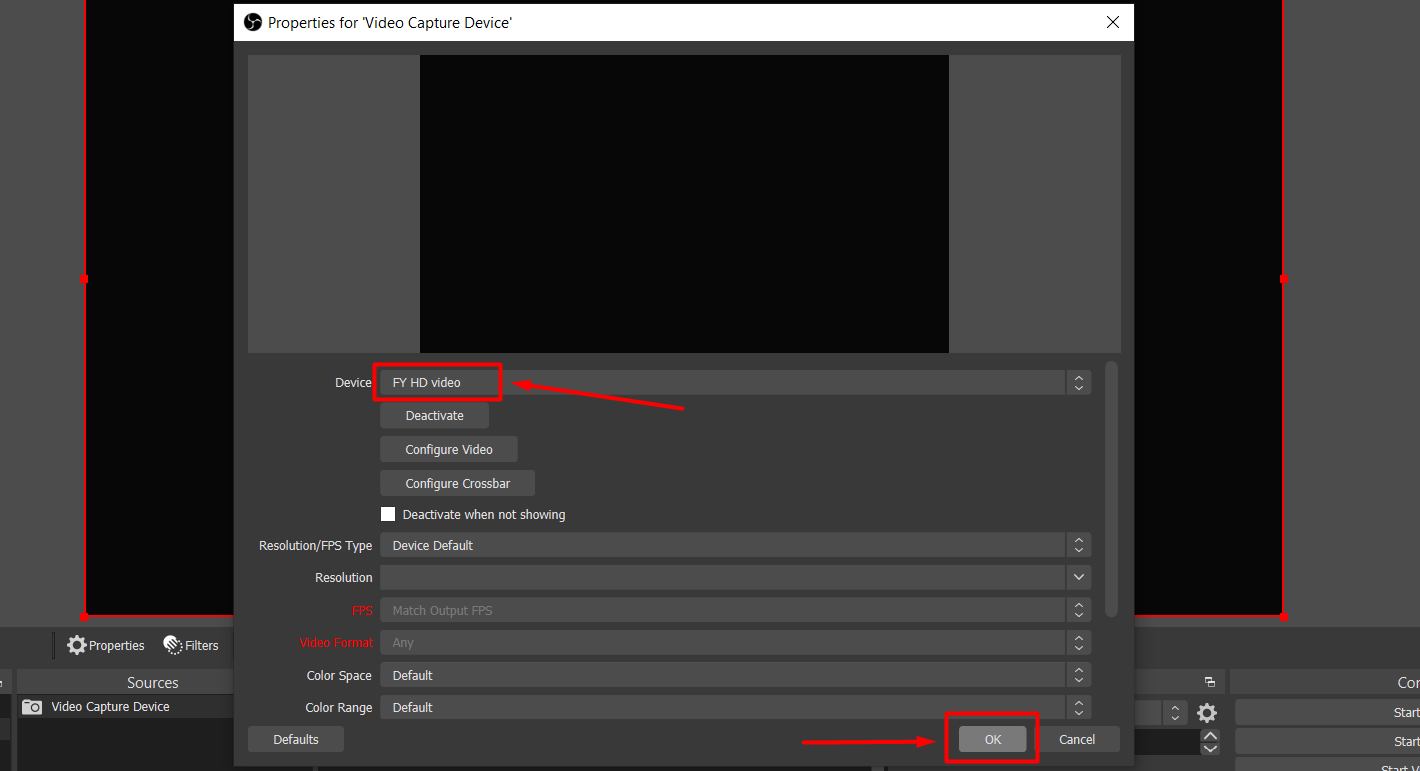Cancel the properties dialog
This screenshot has width=1420, height=771.
tap(1077, 739)
